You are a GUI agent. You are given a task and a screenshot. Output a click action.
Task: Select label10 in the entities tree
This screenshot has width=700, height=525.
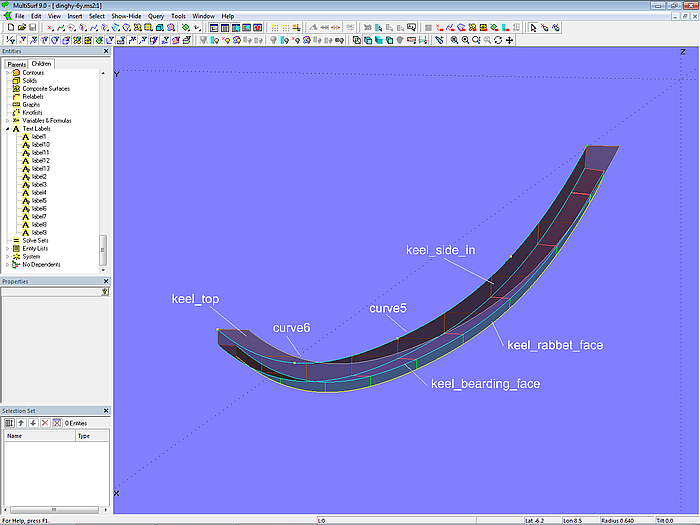tap(40, 145)
